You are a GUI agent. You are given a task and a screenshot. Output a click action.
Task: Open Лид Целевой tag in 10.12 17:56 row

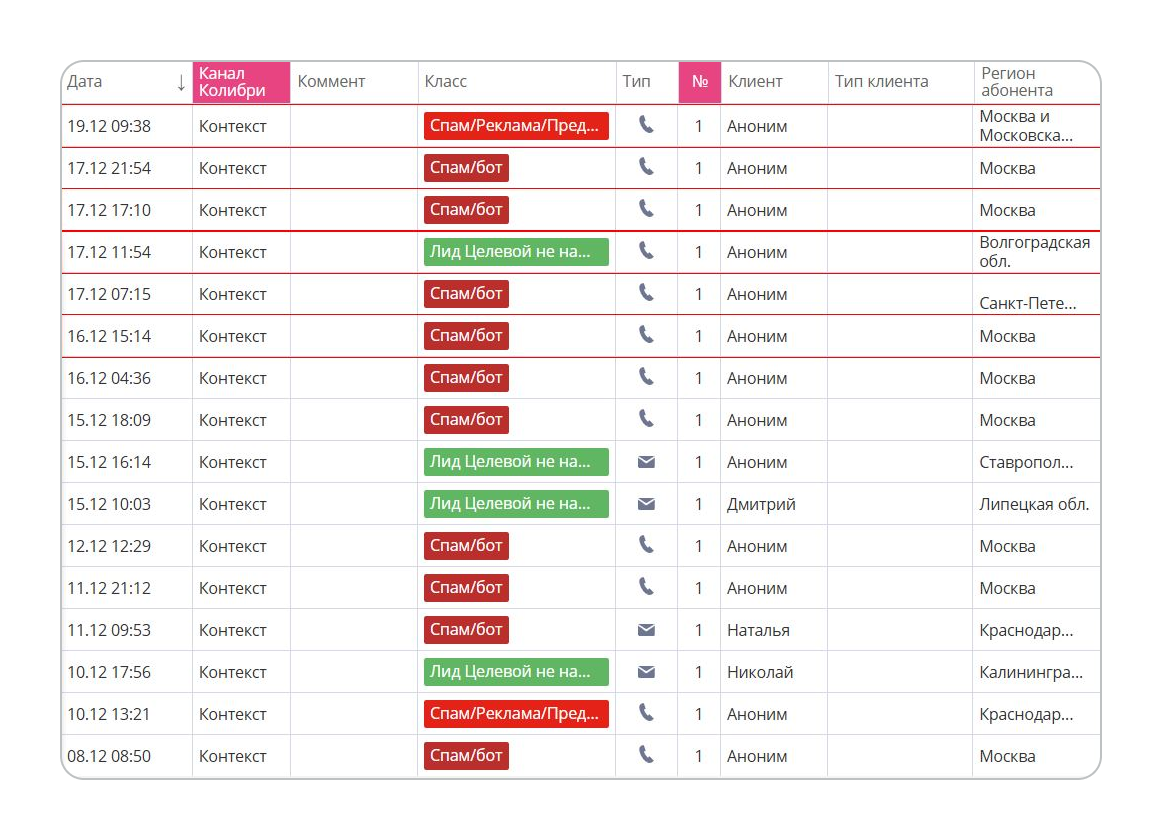tap(516, 672)
